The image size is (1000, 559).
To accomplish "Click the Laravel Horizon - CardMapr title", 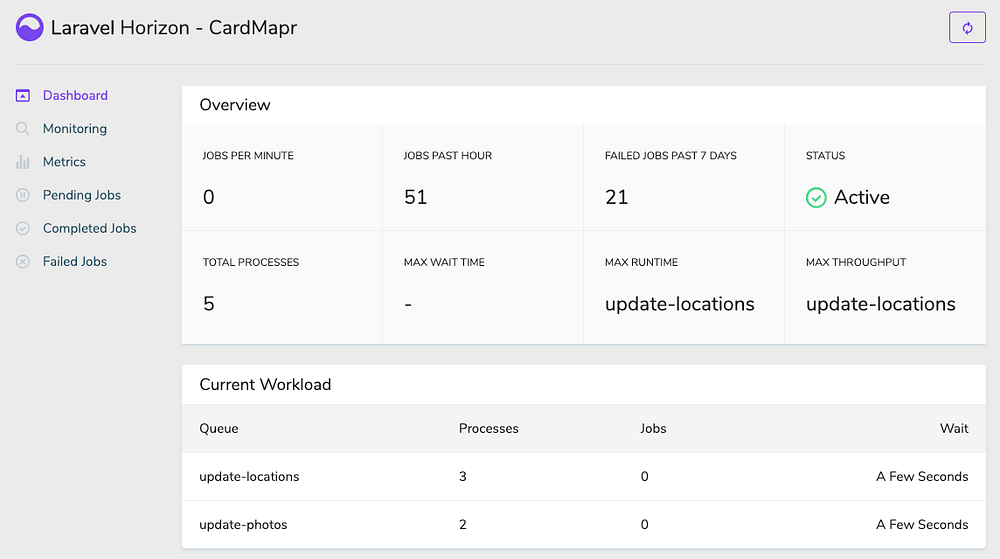I will (x=174, y=28).
